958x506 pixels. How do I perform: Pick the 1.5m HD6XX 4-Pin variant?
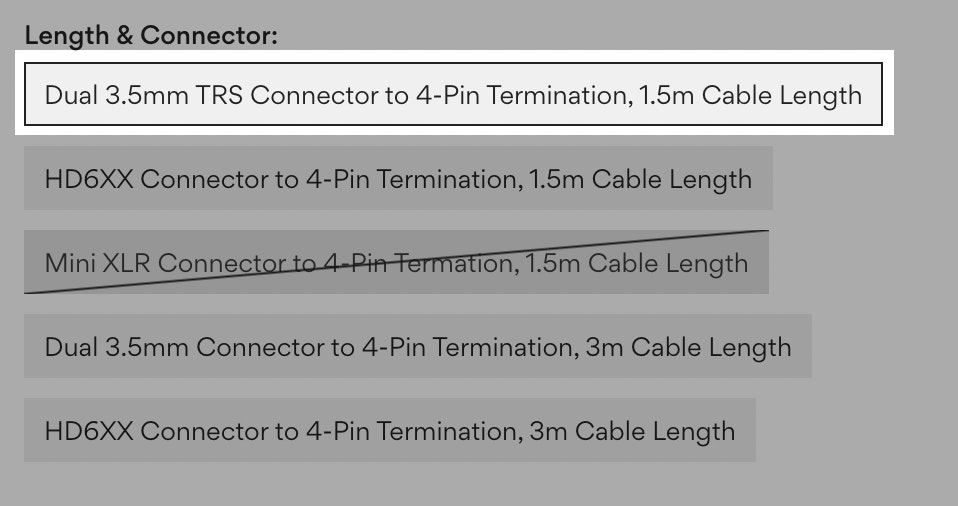pos(398,179)
